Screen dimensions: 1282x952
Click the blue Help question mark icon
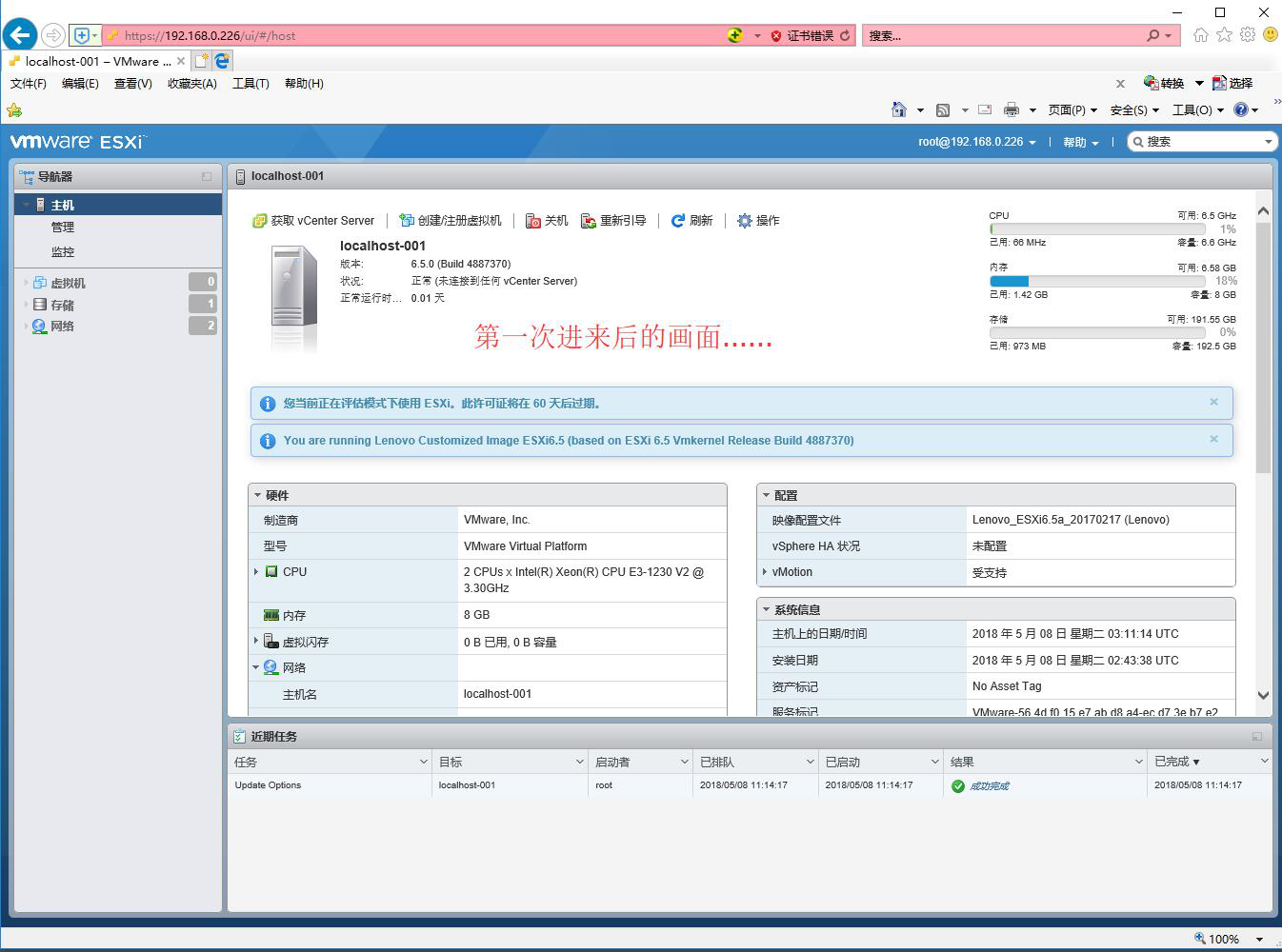pyautogui.click(x=1240, y=109)
